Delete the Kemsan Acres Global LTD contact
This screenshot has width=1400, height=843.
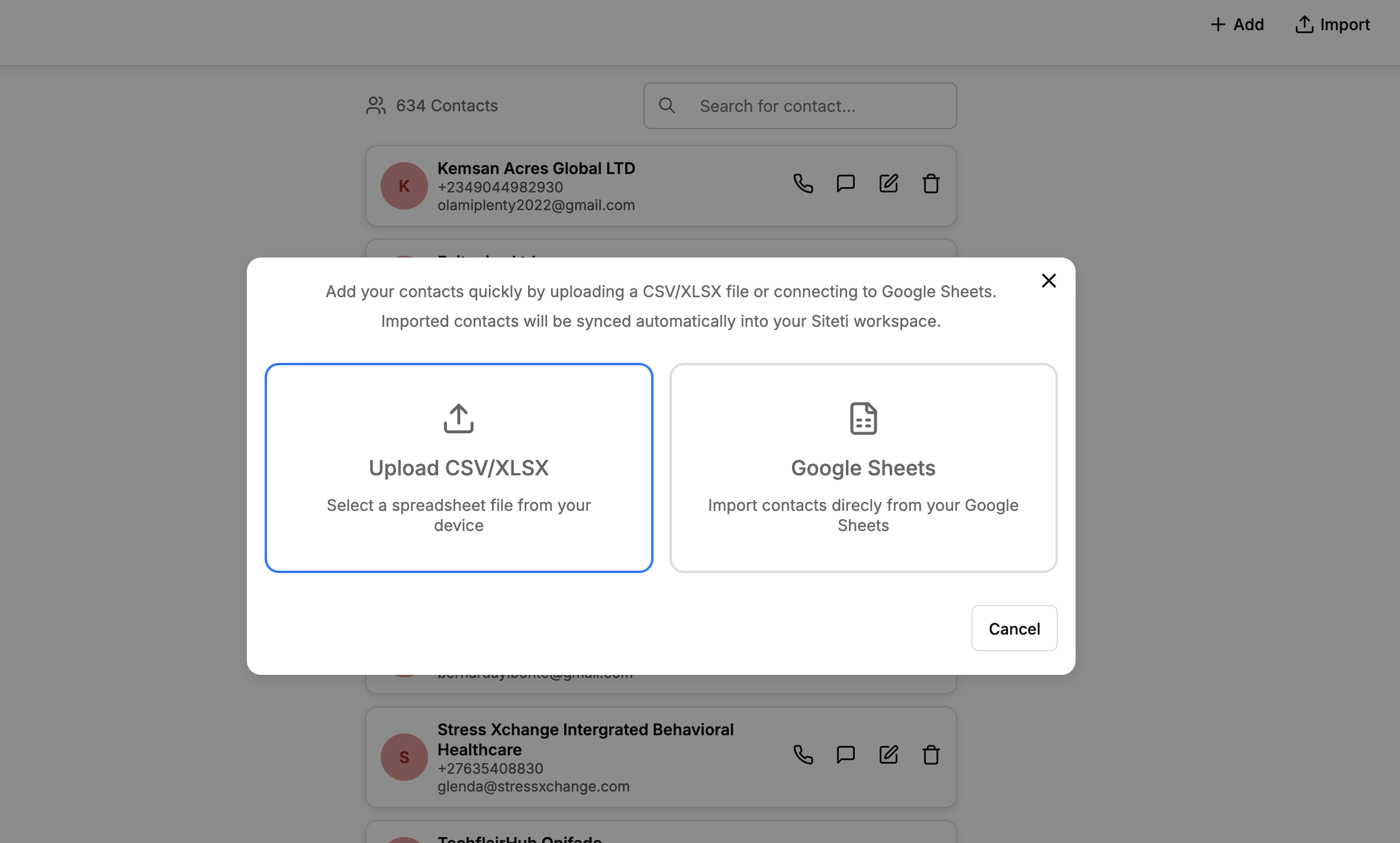(931, 184)
